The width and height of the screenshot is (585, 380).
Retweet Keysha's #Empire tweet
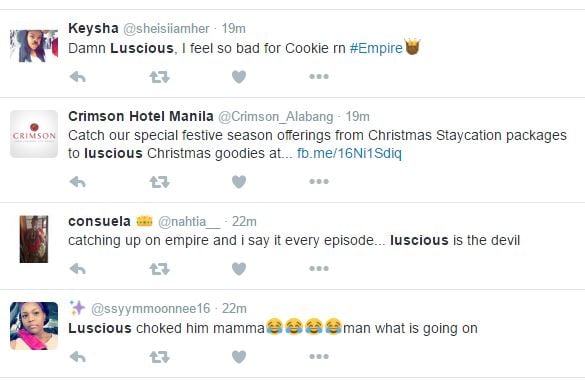[x=159, y=77]
